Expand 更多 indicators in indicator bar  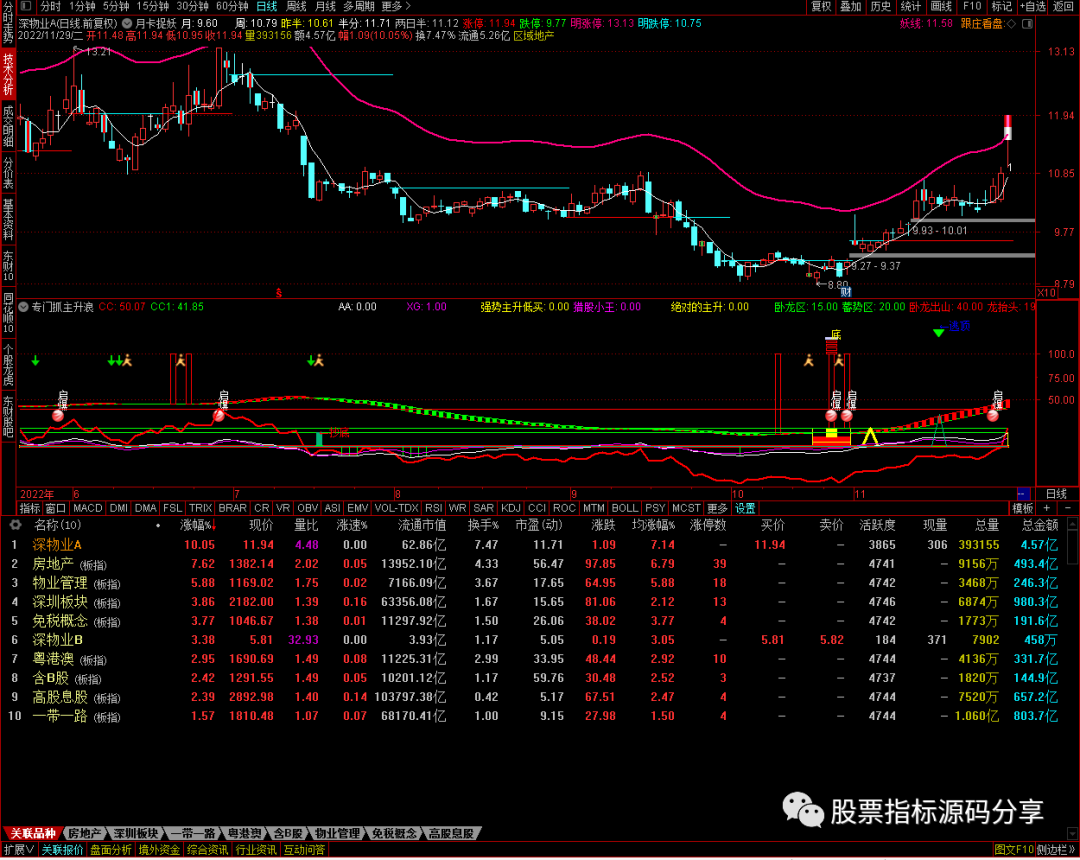point(717,508)
